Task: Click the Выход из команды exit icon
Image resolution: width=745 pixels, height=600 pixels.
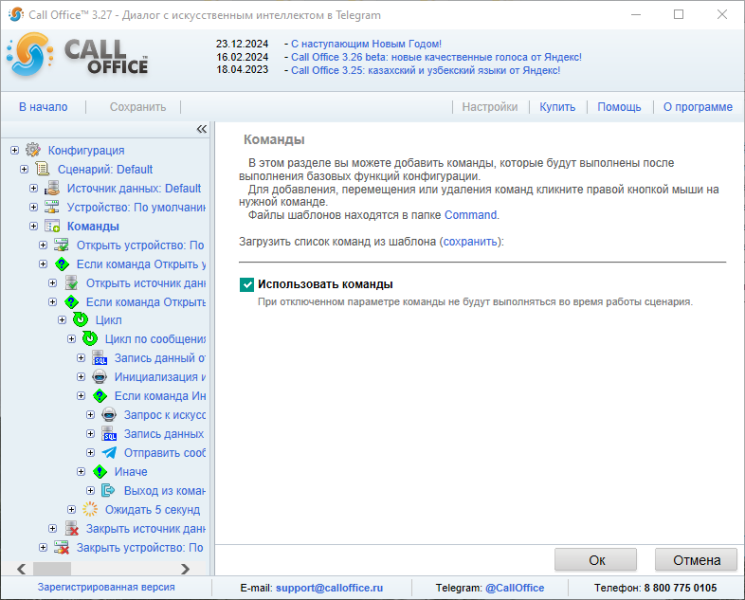Action: [x=109, y=490]
